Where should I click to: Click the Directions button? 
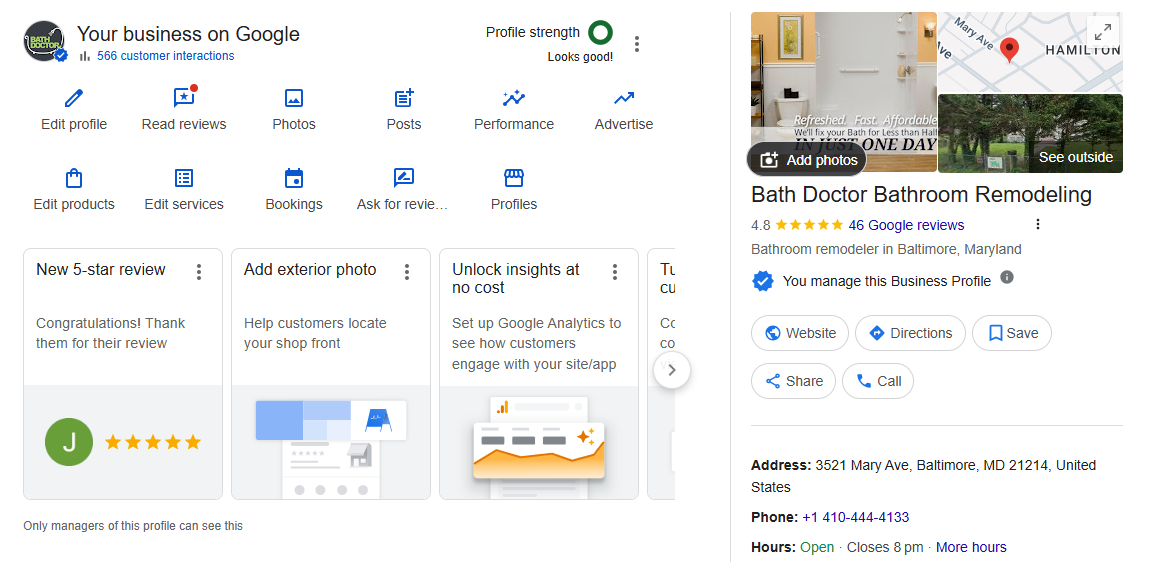point(910,333)
